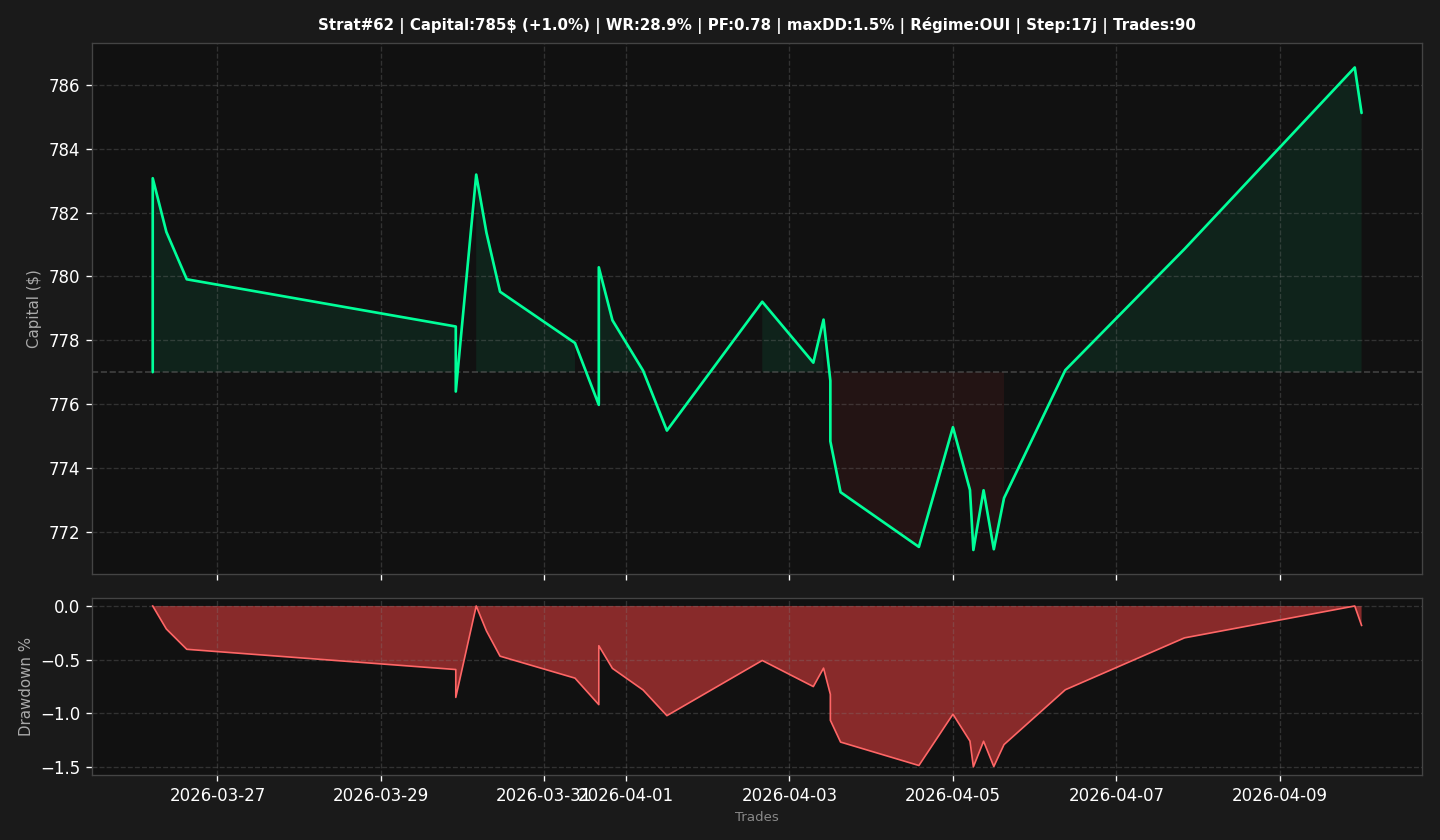Viewport: 1440px width, 840px height.
Task: Click the final equity curve point on the right
Action: (1361, 112)
